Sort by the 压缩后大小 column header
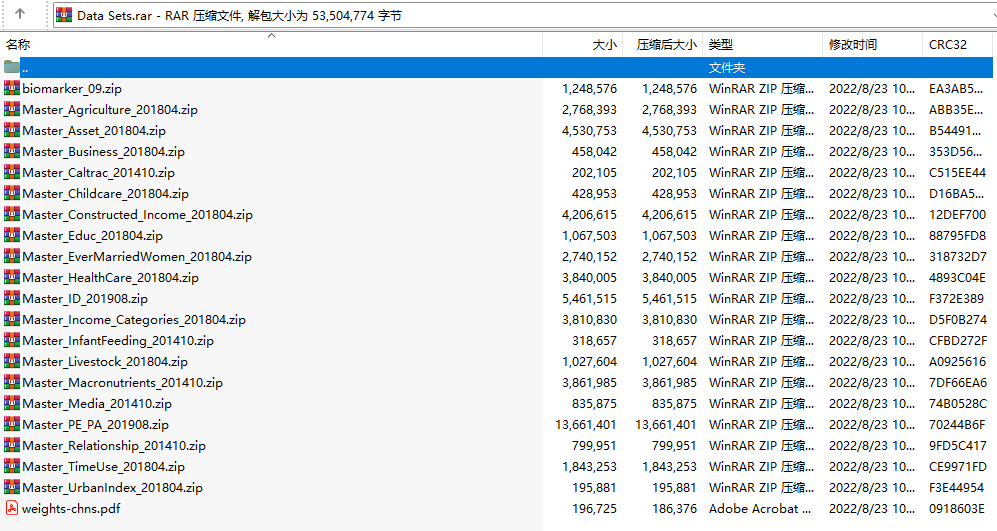The image size is (997, 531). tap(663, 45)
